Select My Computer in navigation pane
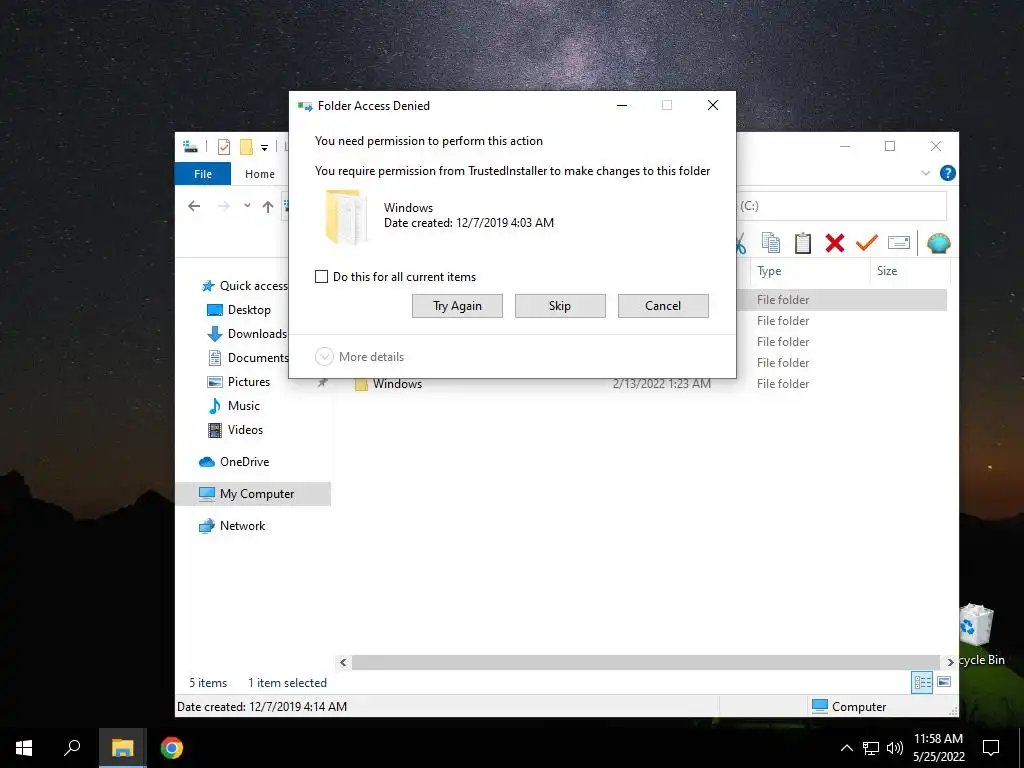1024x768 pixels. click(x=253, y=494)
